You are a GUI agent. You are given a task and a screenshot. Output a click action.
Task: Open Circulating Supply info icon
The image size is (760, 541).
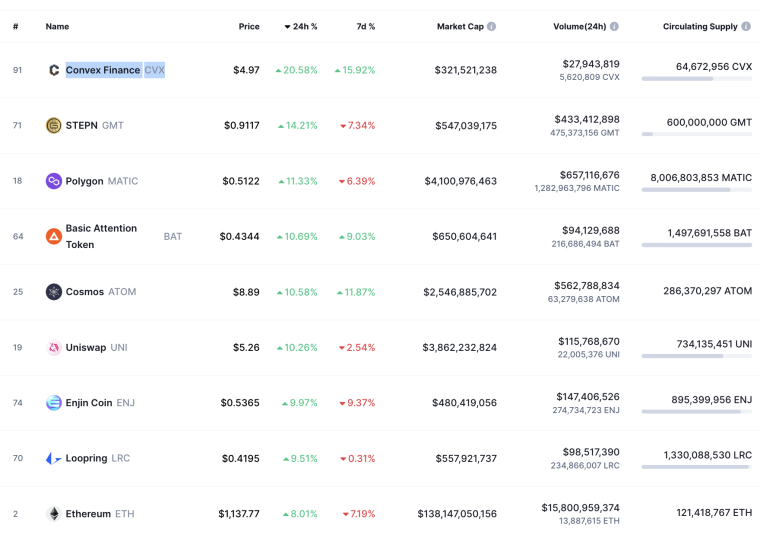click(x=746, y=27)
